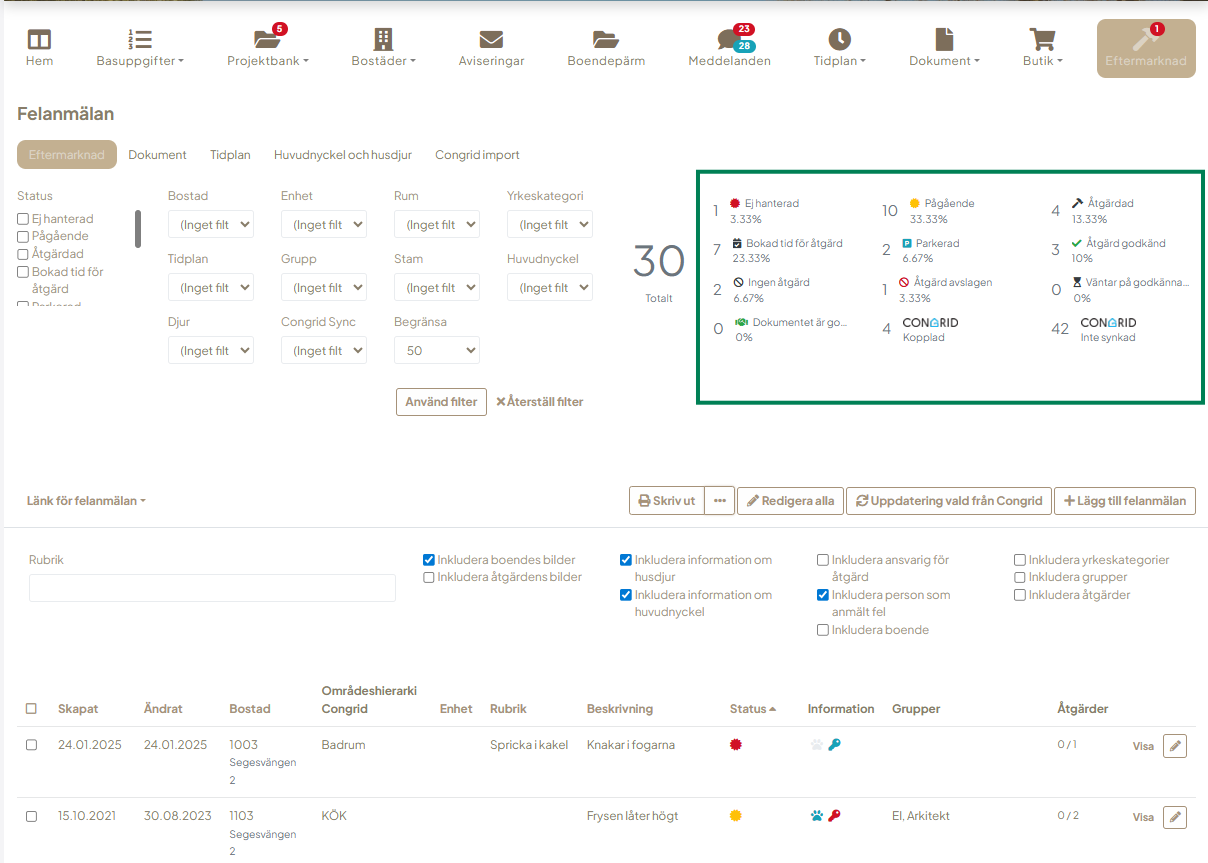Open Aviseringar envelope icon
The width and height of the screenshot is (1208, 863).
(491, 40)
